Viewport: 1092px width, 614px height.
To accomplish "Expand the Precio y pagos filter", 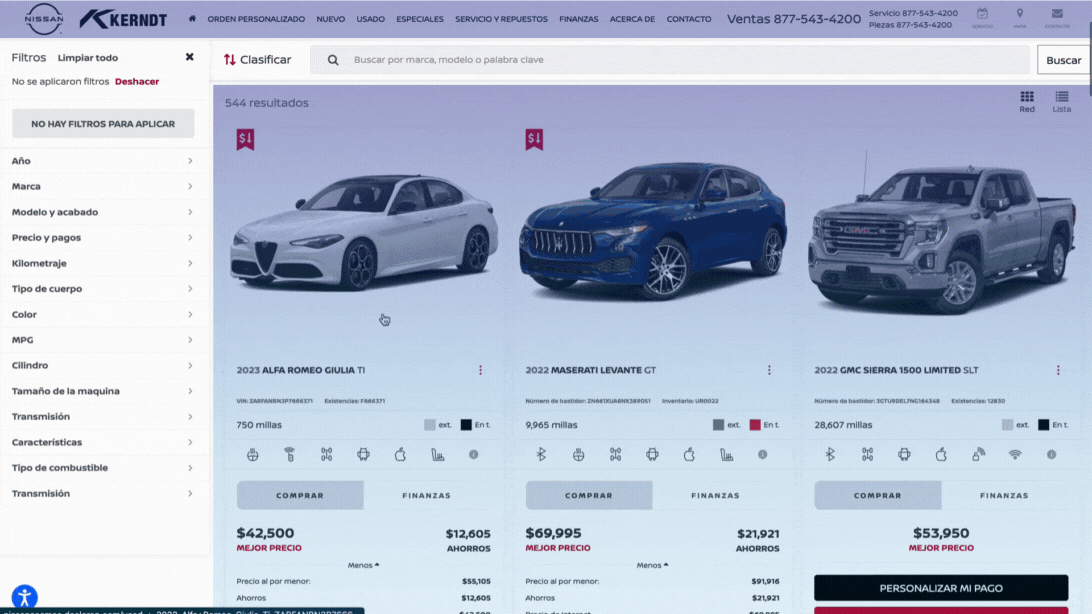I will pyautogui.click(x=102, y=237).
